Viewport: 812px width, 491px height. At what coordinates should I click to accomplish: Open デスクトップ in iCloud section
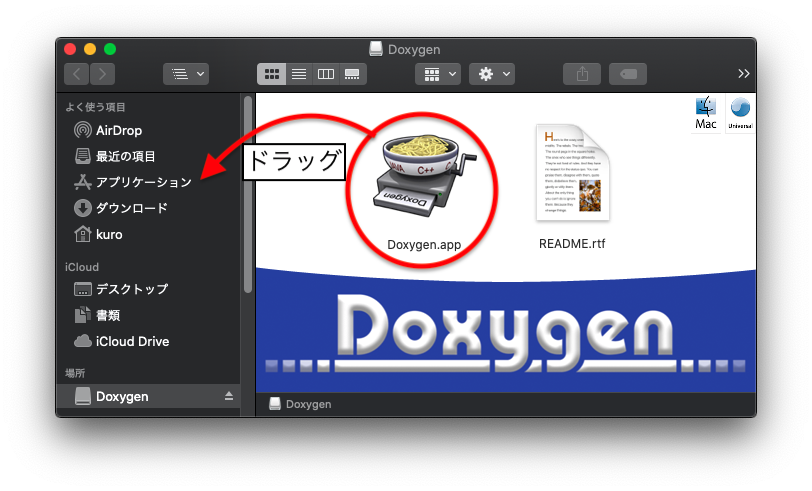point(149,289)
